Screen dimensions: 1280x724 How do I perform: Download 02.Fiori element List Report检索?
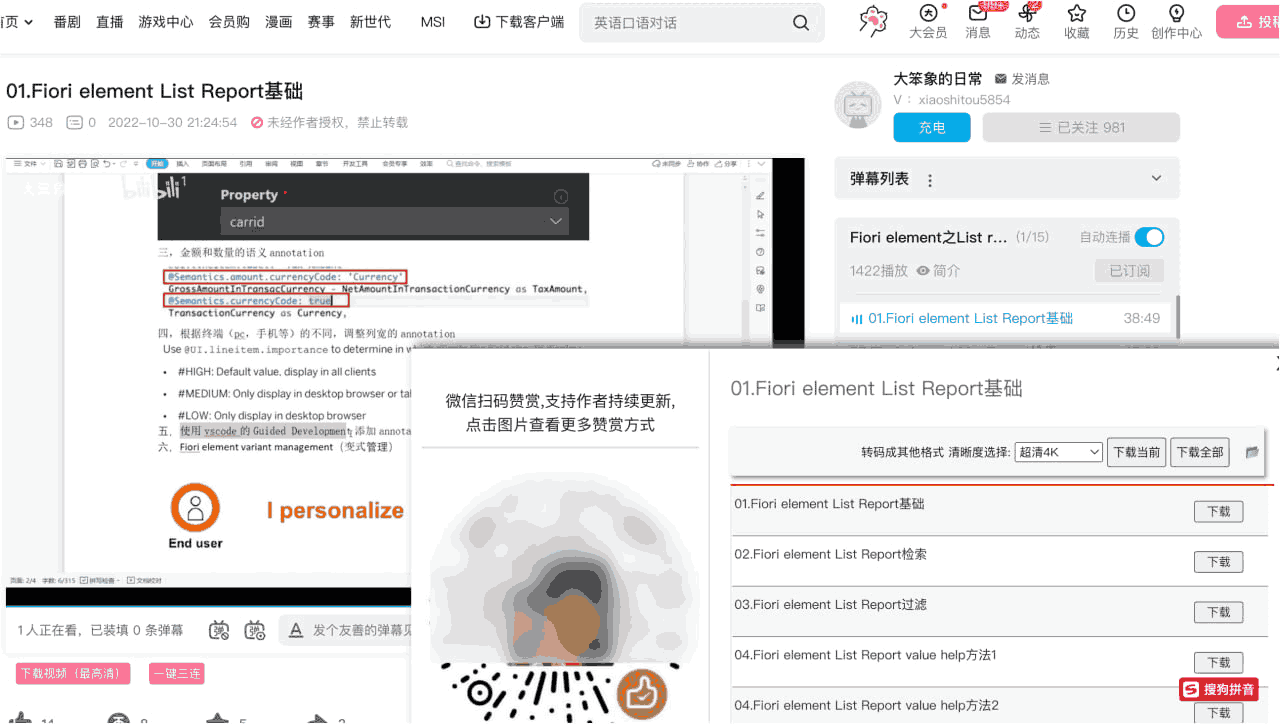[1218, 561]
